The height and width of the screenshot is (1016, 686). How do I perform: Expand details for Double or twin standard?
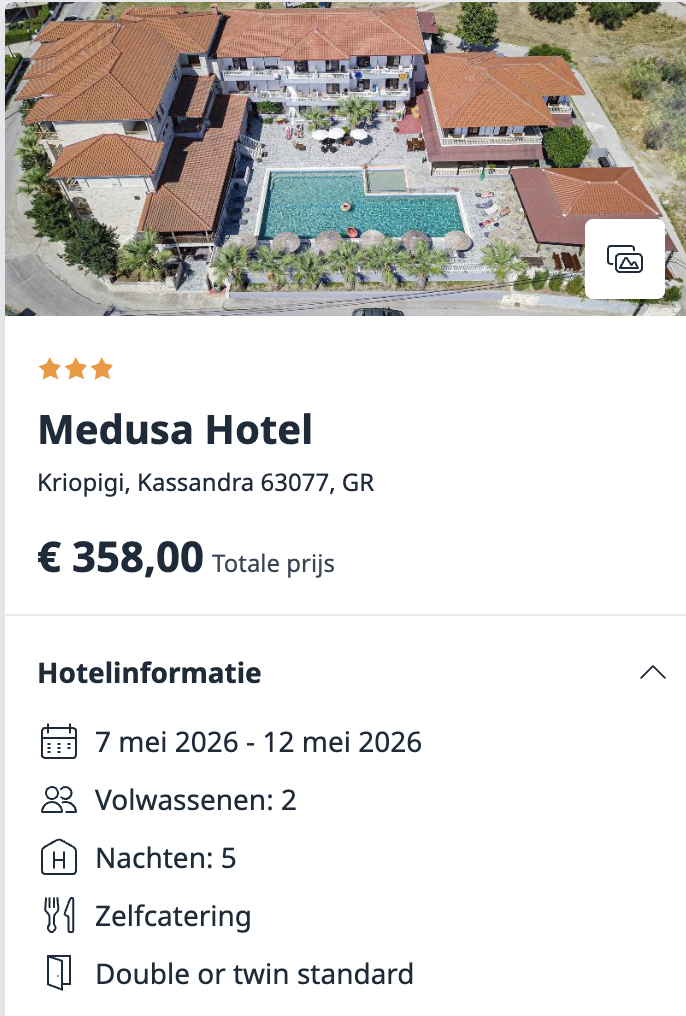pos(253,974)
